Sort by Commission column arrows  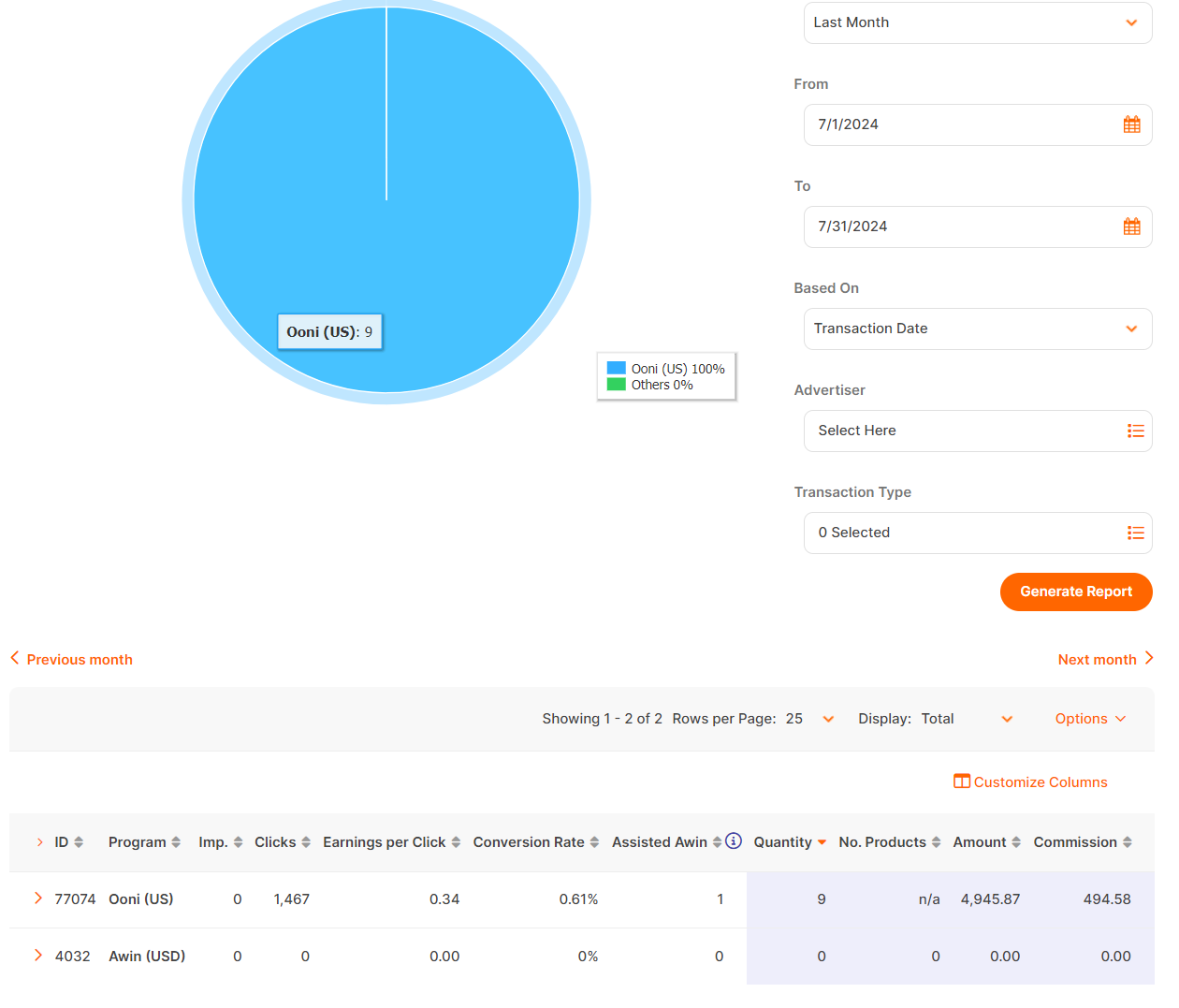tap(1128, 842)
